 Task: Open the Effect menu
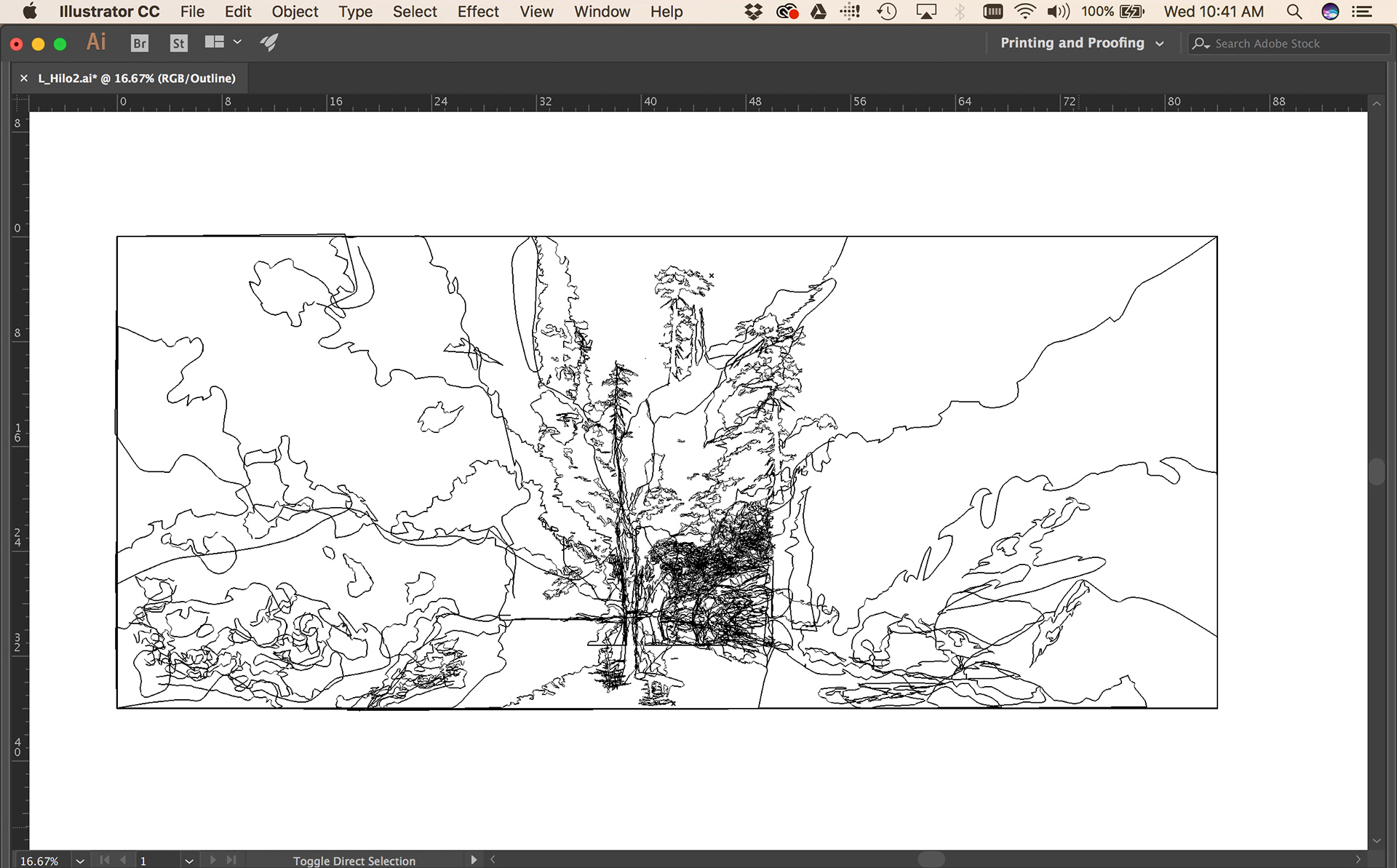click(x=477, y=12)
